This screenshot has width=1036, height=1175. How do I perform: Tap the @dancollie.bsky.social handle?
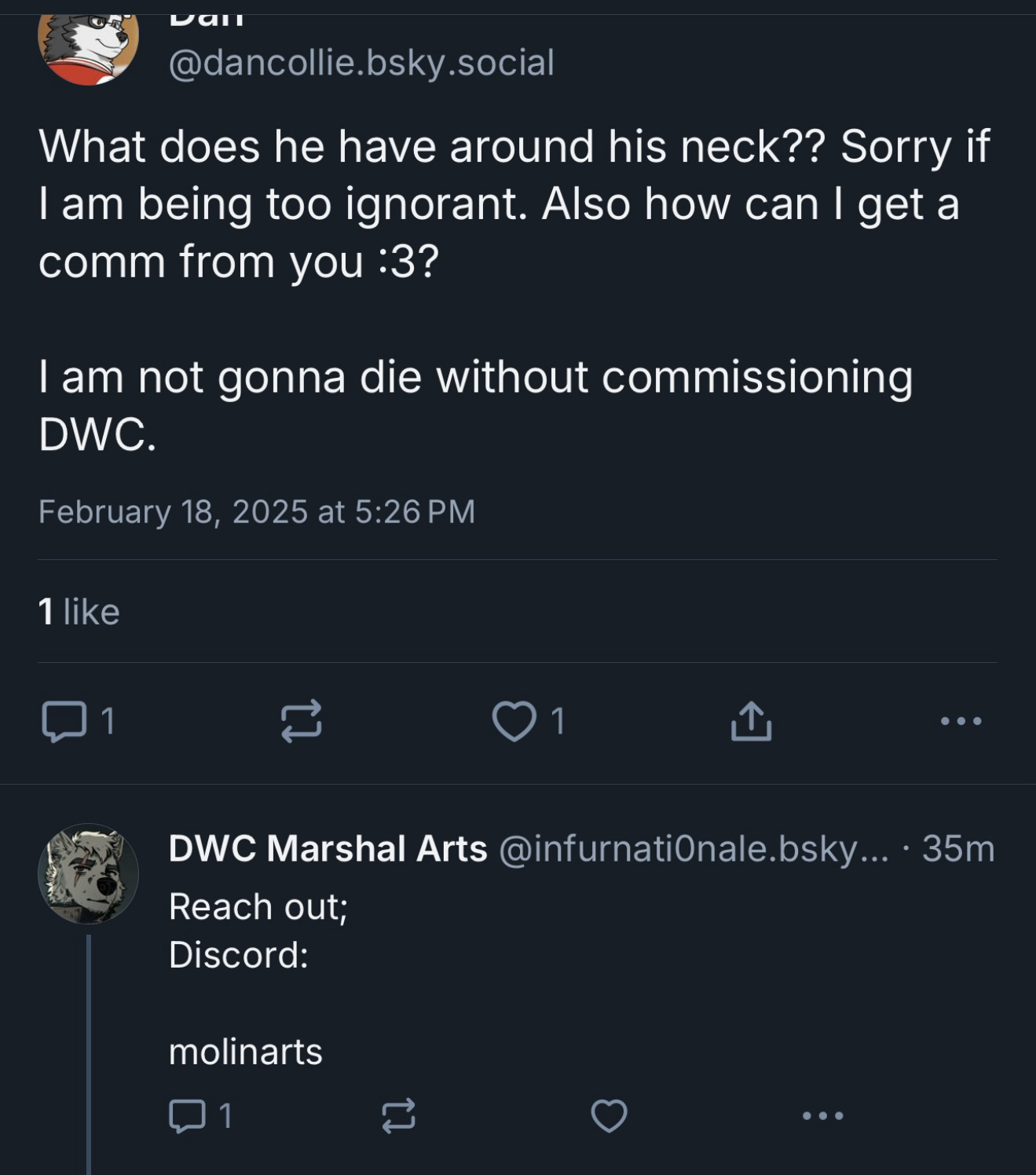click(x=361, y=63)
